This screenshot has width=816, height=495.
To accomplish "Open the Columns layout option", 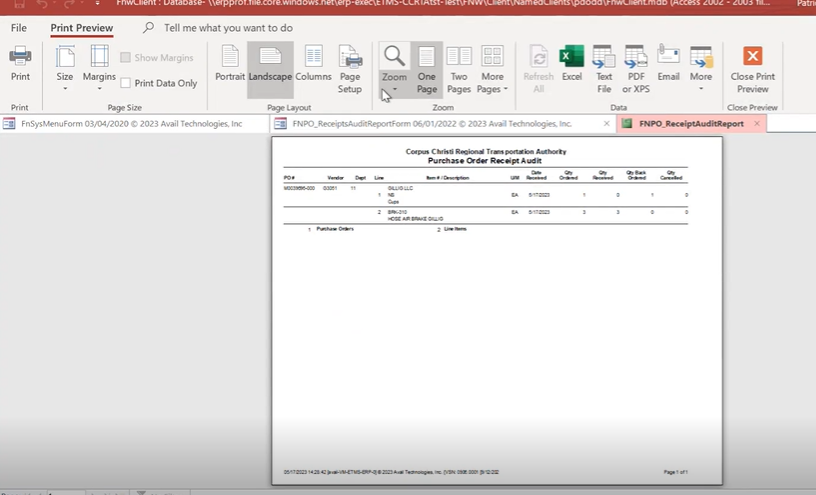I will (x=313, y=64).
